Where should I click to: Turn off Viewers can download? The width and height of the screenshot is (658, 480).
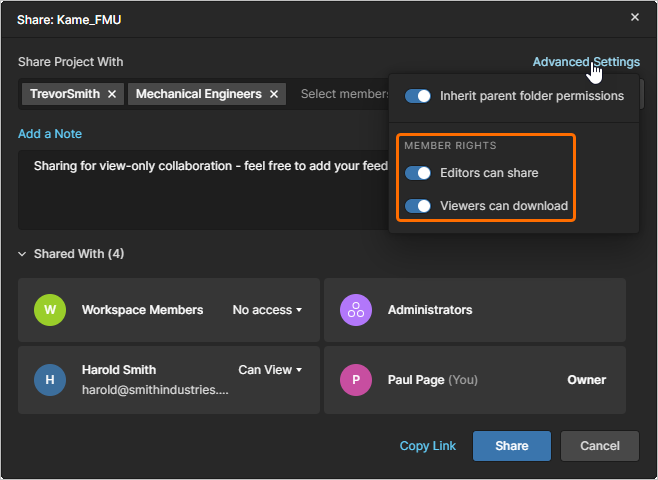[418, 206]
